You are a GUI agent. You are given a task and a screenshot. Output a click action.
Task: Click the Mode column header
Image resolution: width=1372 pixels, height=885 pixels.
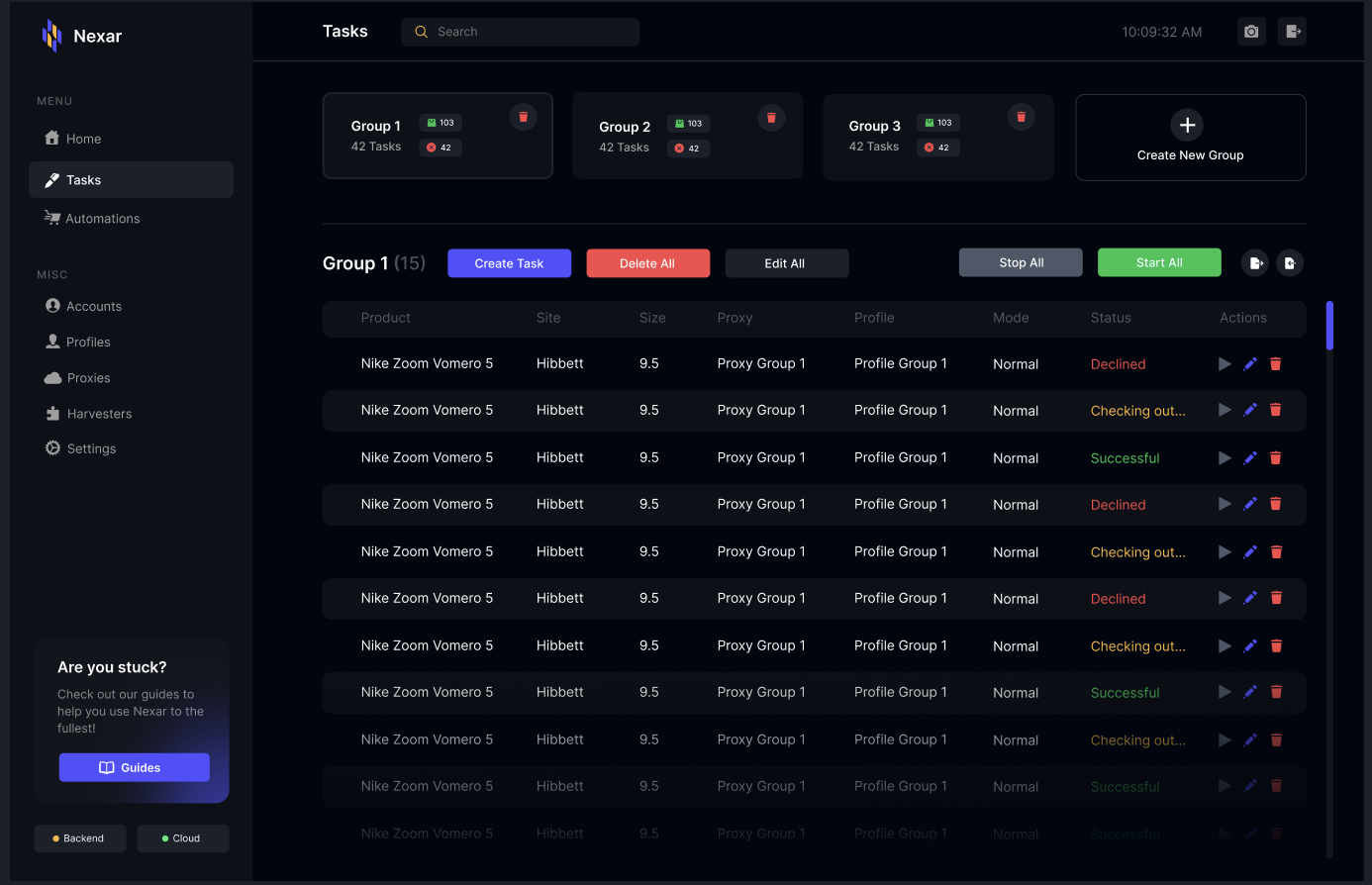tap(1011, 318)
